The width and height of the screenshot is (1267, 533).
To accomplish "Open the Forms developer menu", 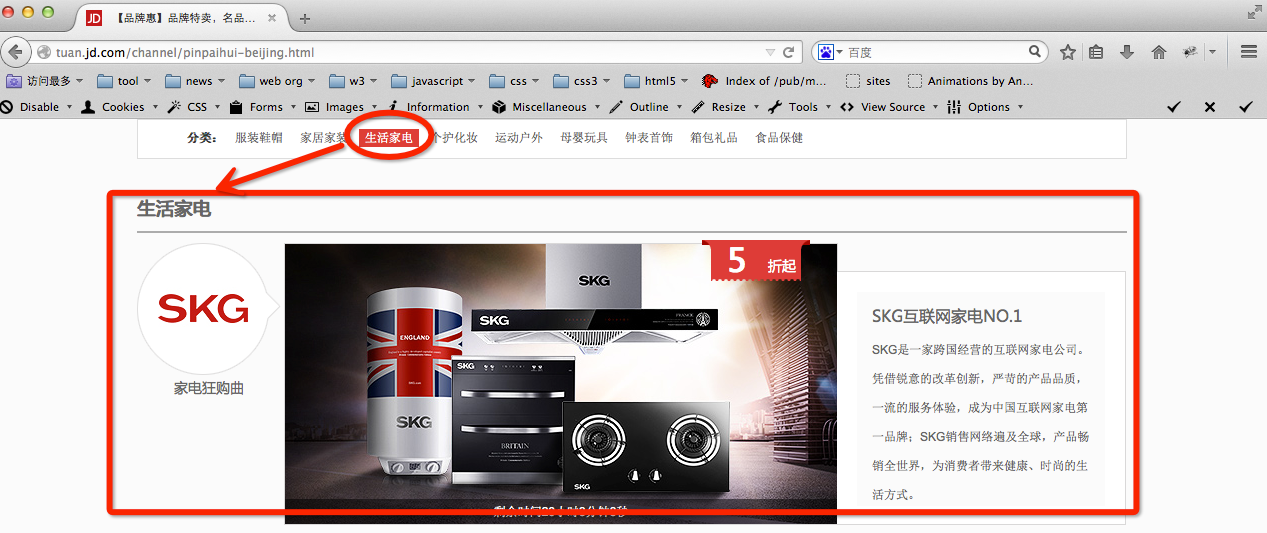I will (261, 107).
